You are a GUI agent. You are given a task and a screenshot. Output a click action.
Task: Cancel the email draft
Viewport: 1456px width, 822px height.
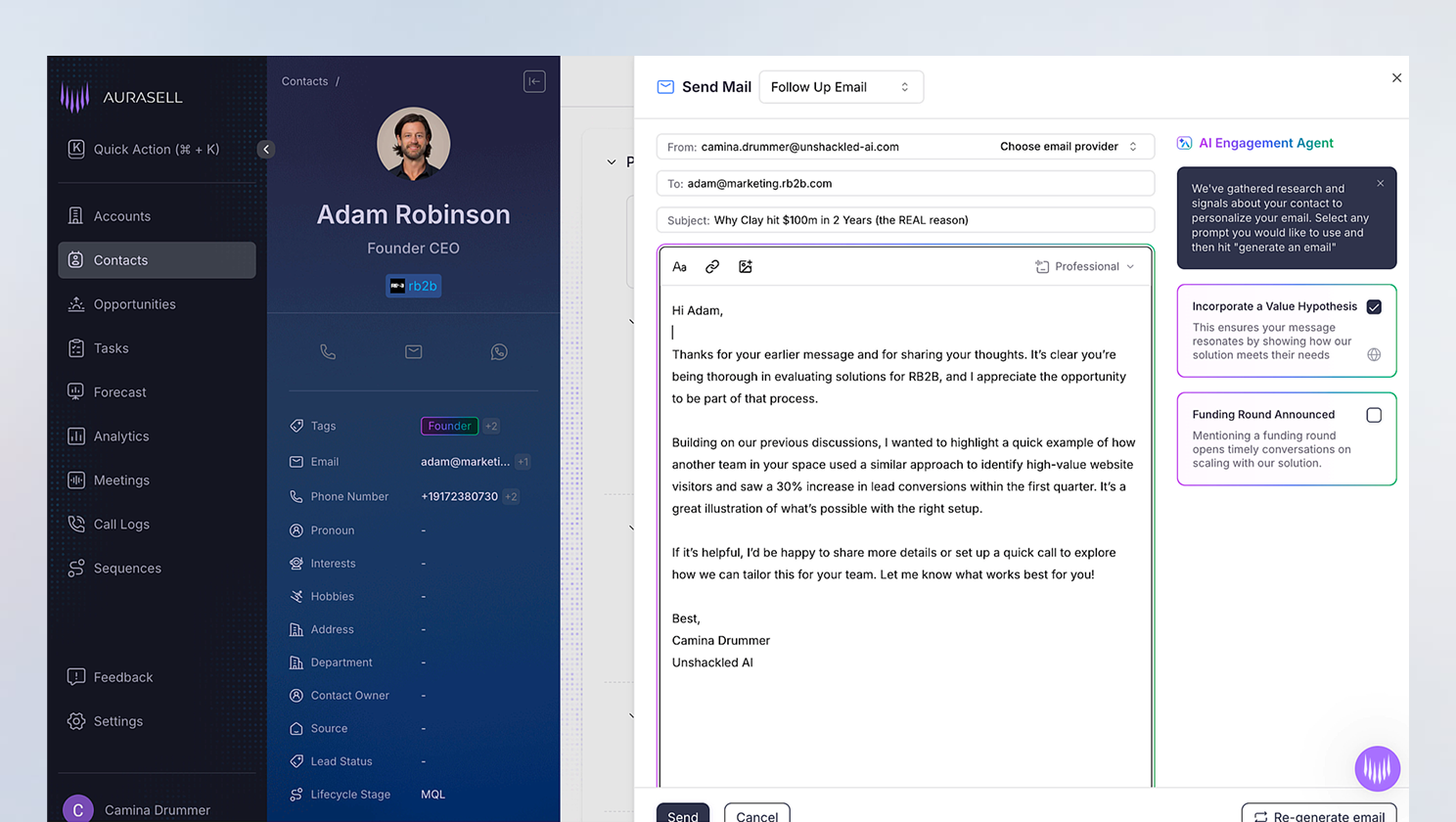click(757, 814)
